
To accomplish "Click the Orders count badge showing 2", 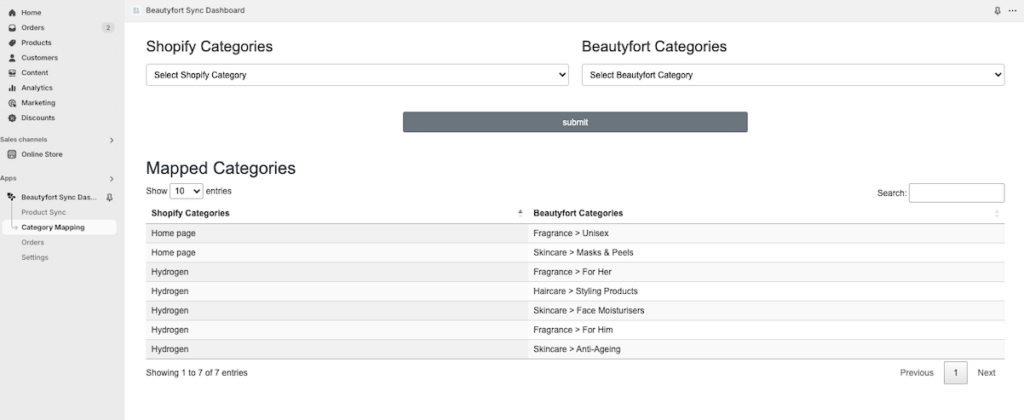I will tap(108, 27).
